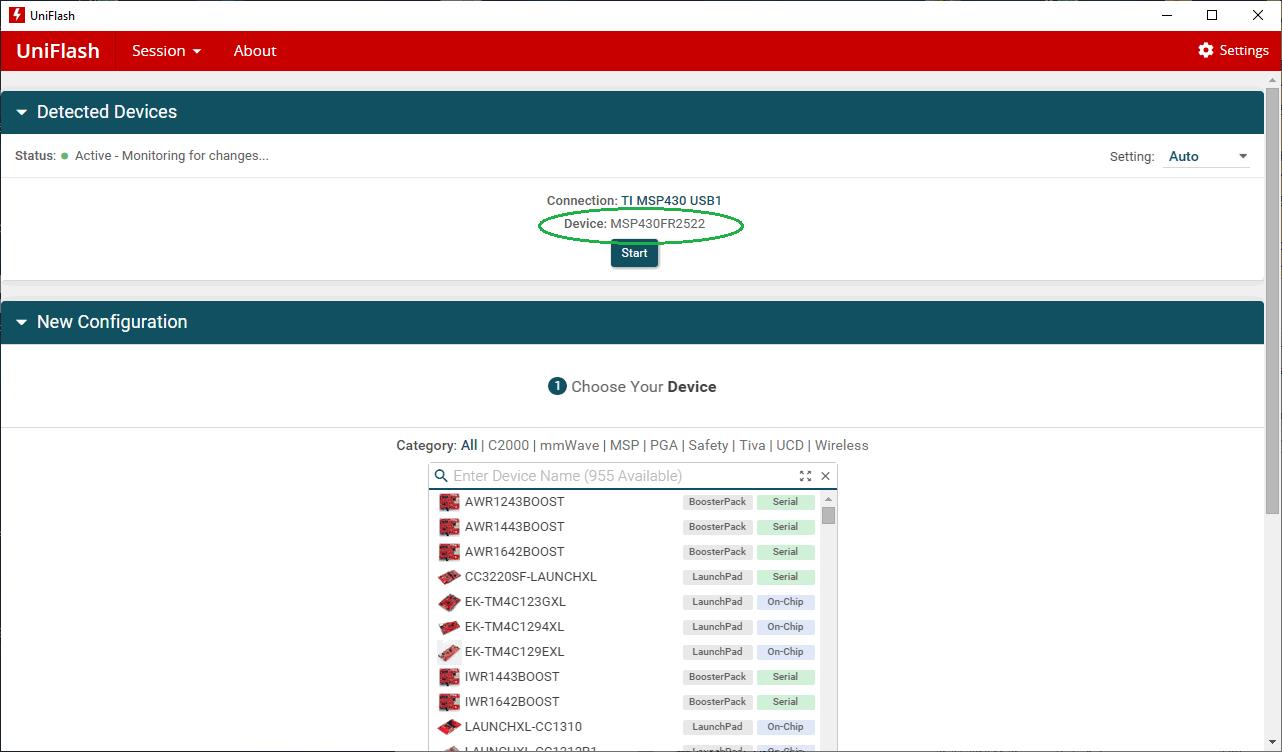Open the About page

pos(255,51)
